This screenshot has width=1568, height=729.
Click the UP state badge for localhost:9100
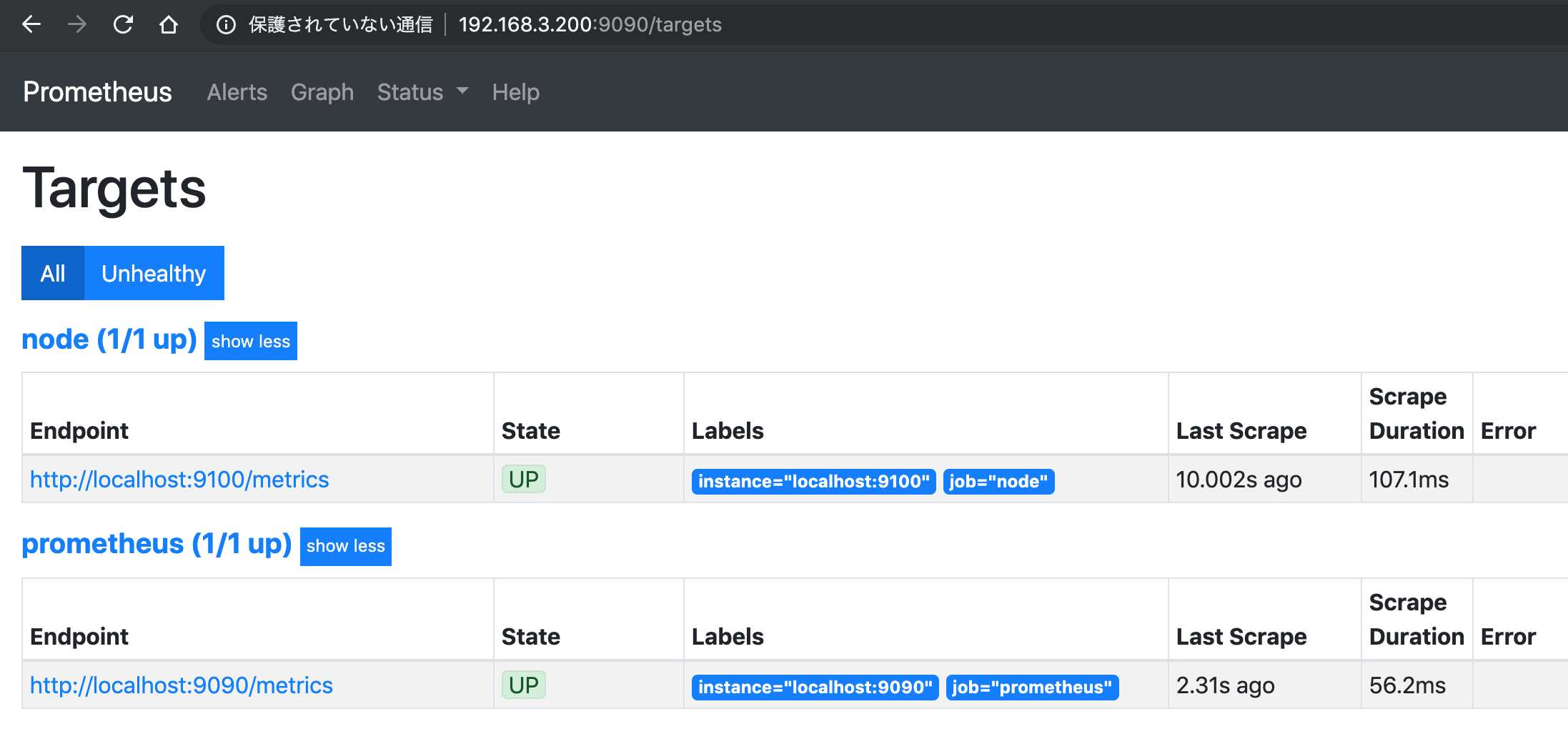tap(524, 480)
